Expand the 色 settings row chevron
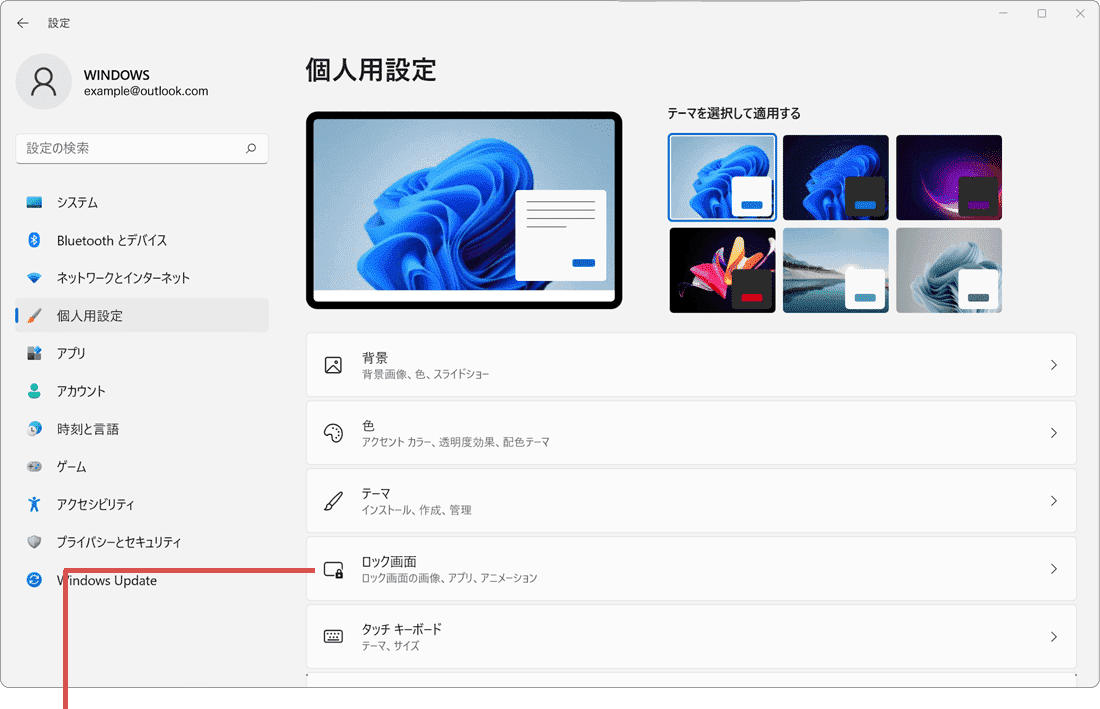The width and height of the screenshot is (1100, 709). pyautogui.click(x=1053, y=433)
